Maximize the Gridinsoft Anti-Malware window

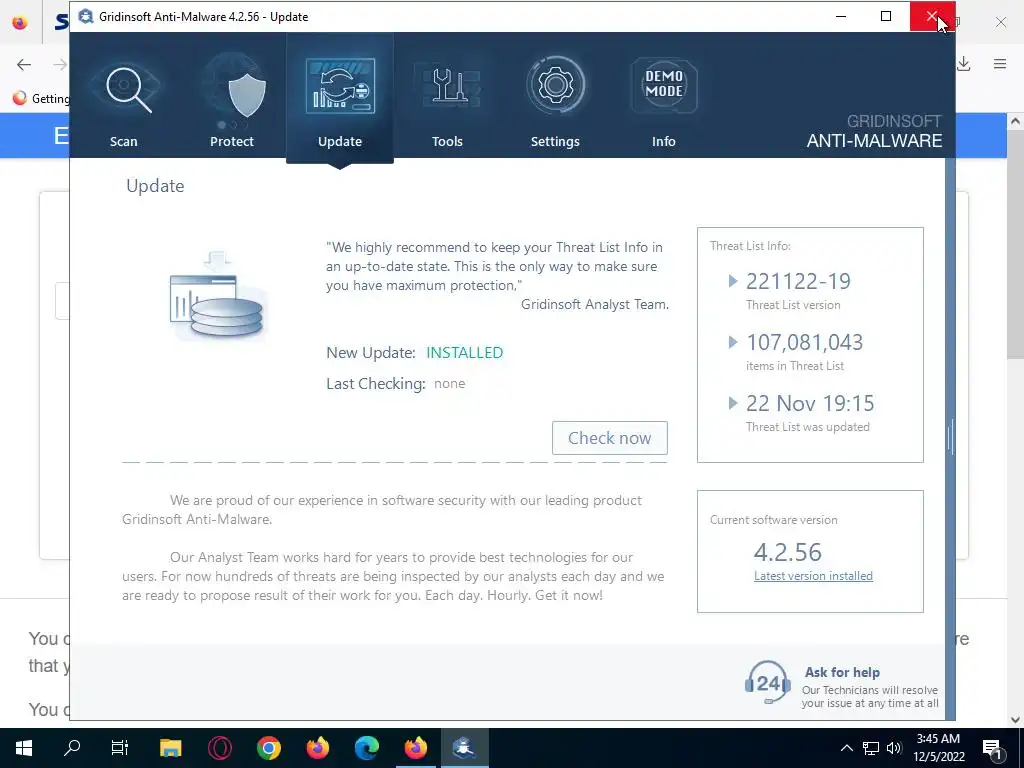(x=886, y=16)
